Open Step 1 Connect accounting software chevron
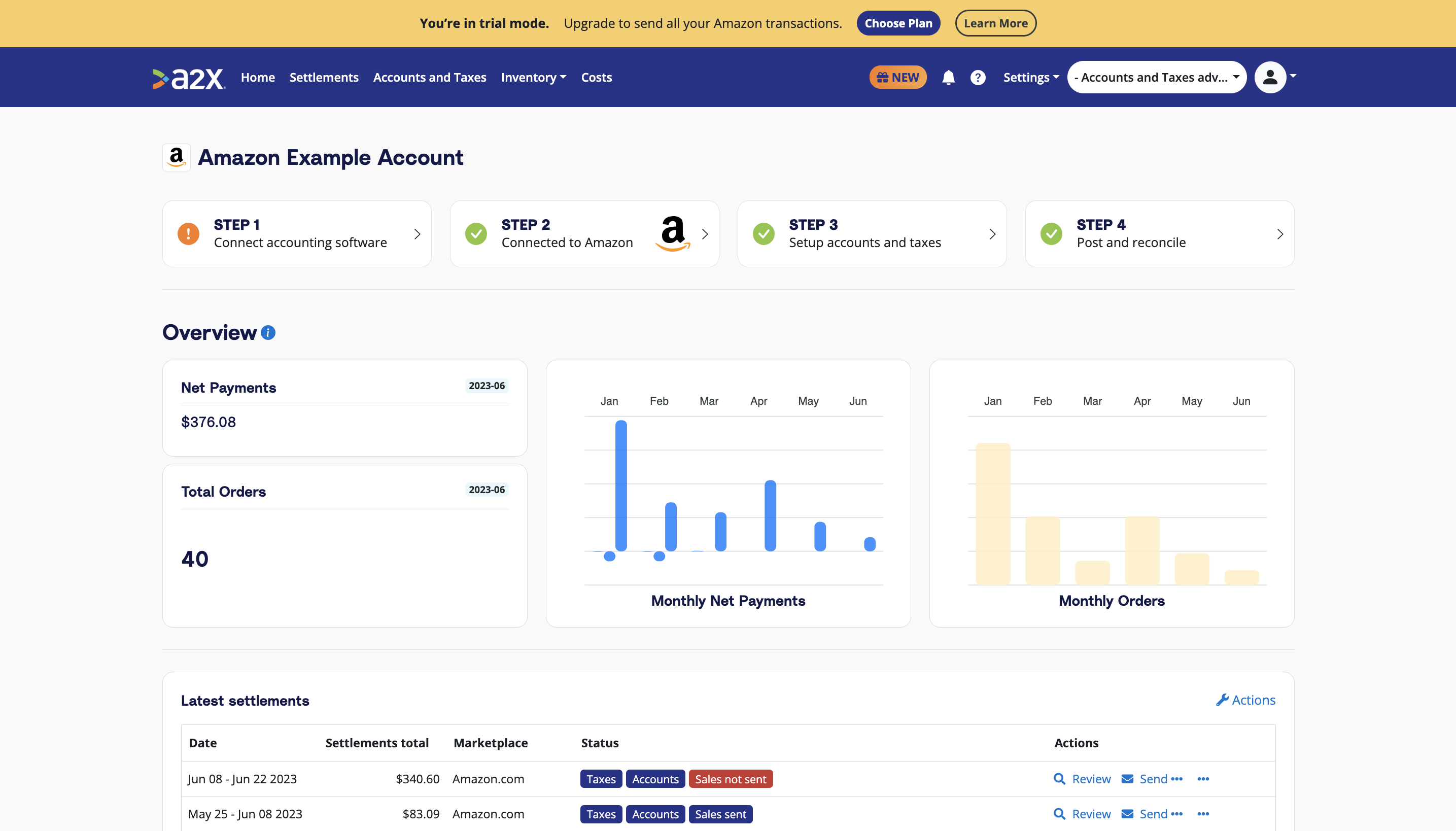The width and height of the screenshot is (1456, 831). [x=417, y=234]
